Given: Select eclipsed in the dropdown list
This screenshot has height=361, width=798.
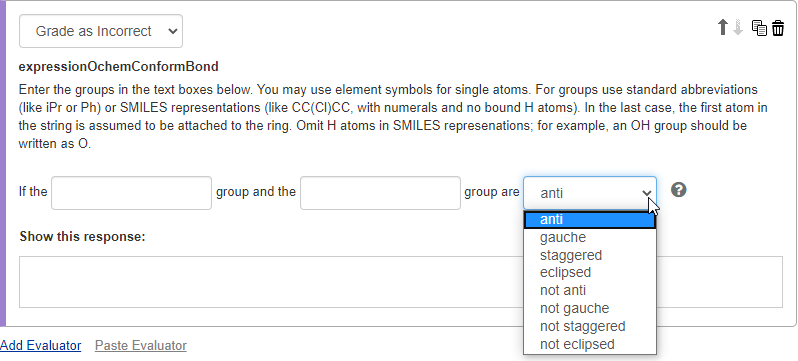Looking at the screenshot, I should (590, 272).
